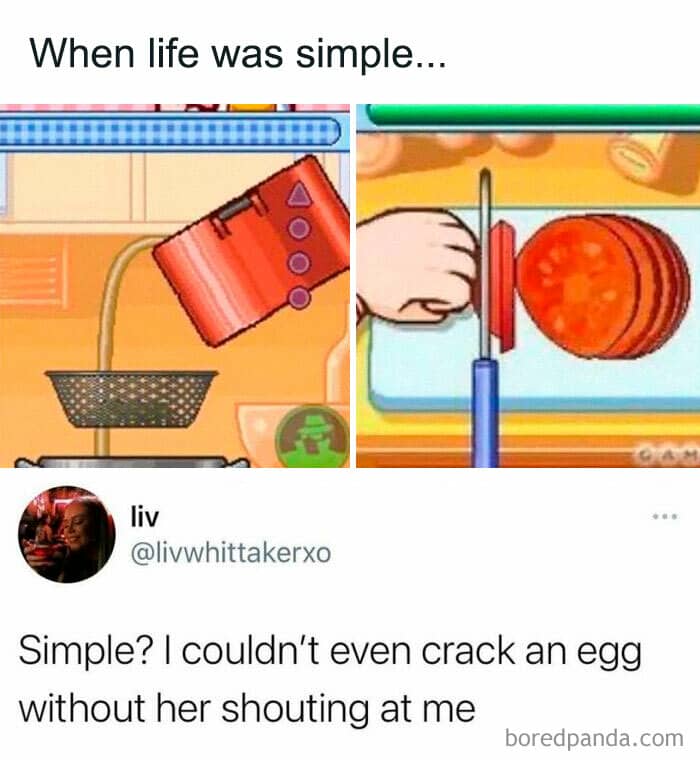Click the tweet text about cracking egg
This screenshot has width=700, height=760.
[x=330, y=680]
